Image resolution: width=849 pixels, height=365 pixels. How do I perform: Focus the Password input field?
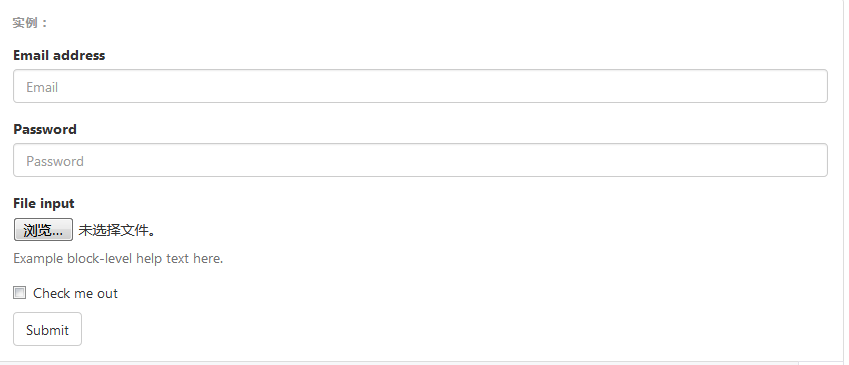coord(420,160)
